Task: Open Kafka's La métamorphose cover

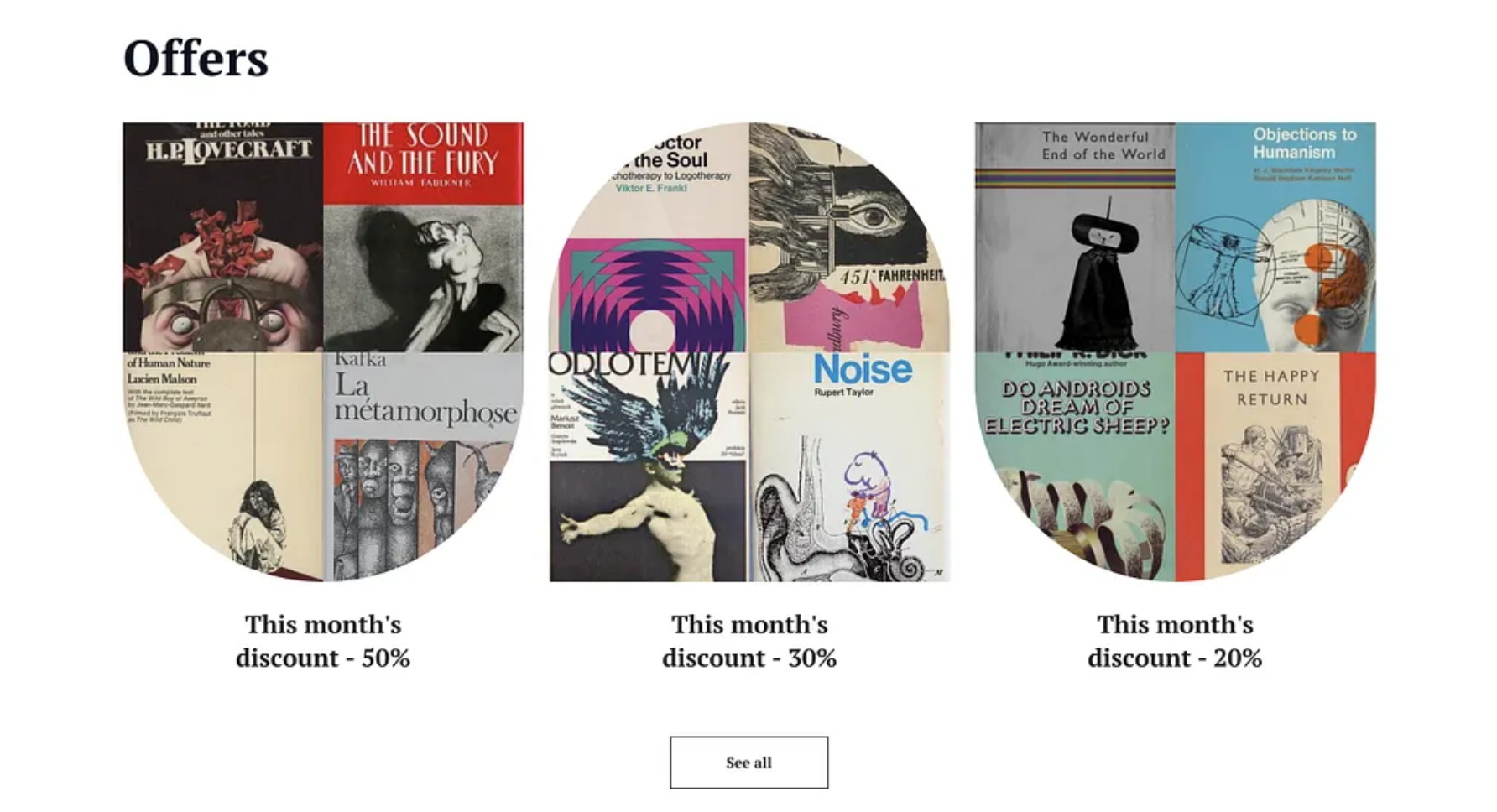Action: click(424, 466)
